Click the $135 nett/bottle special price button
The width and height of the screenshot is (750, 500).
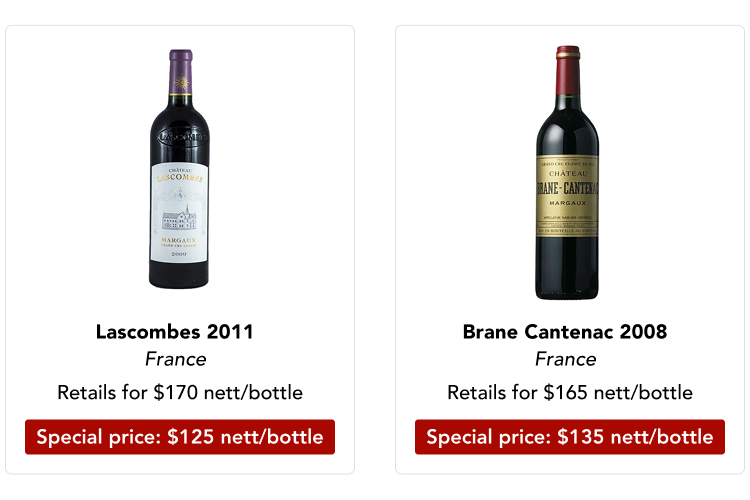(x=570, y=437)
